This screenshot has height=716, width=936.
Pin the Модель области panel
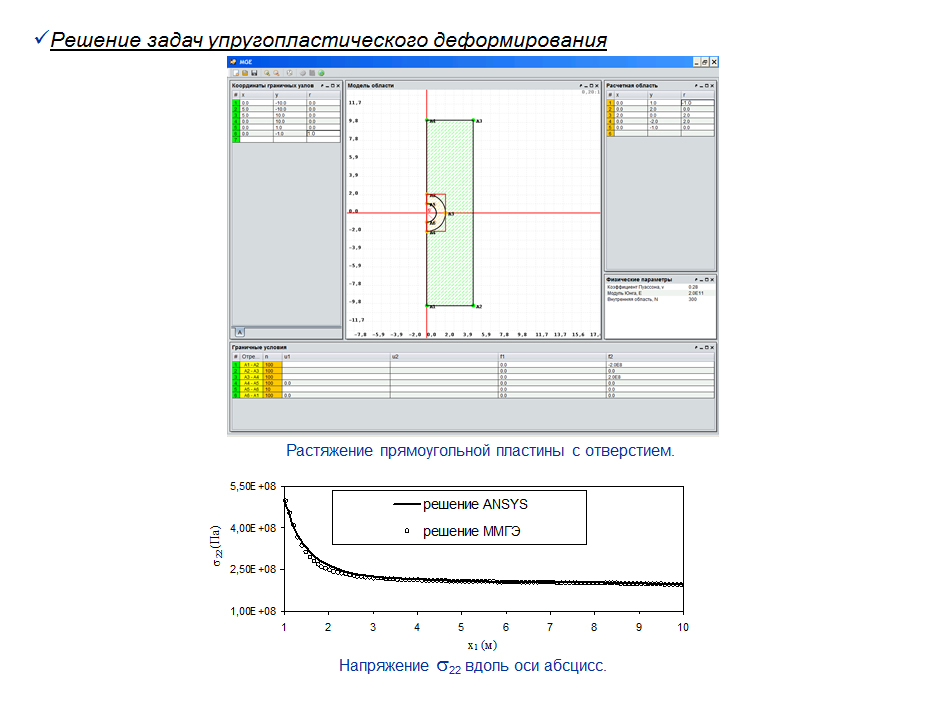click(x=581, y=86)
